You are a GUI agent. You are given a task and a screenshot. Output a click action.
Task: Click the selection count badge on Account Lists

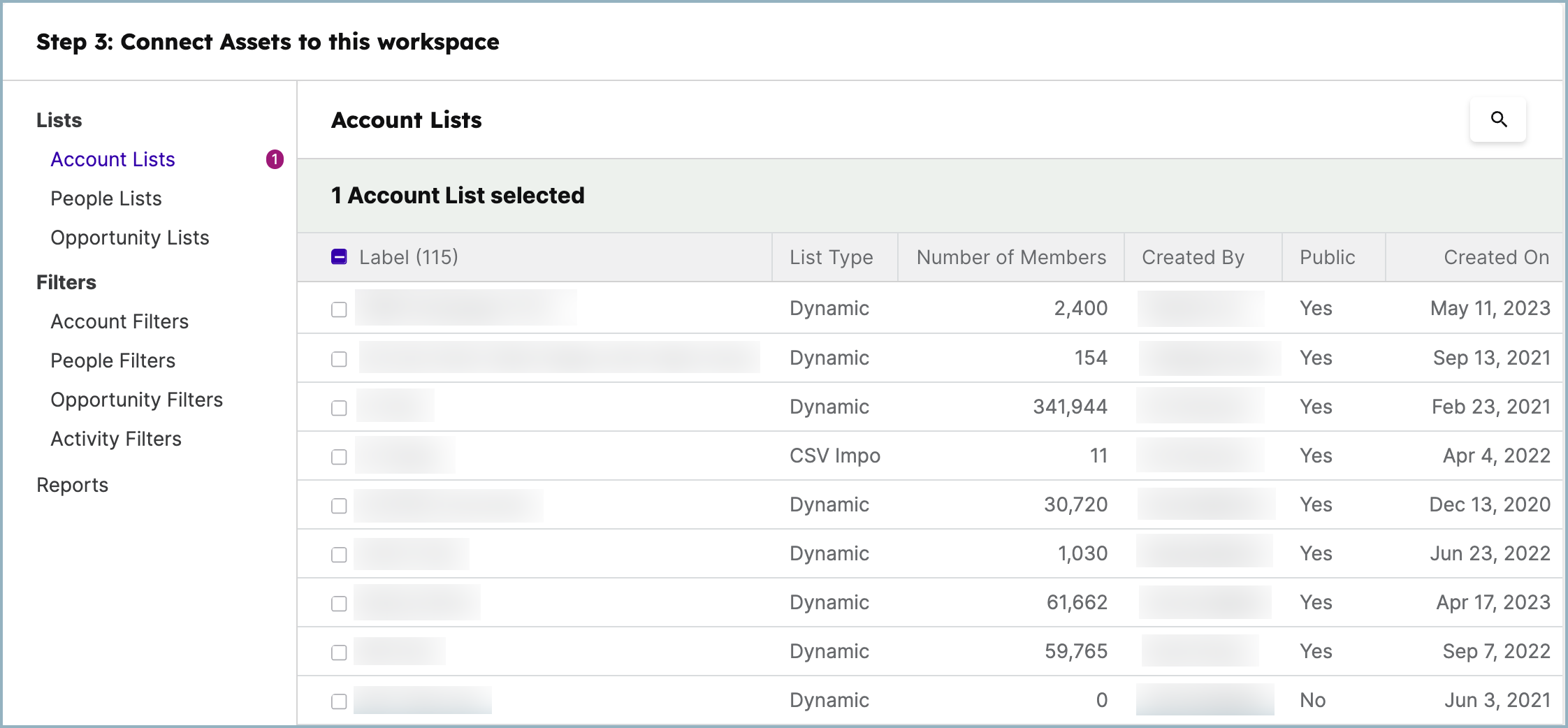273,159
